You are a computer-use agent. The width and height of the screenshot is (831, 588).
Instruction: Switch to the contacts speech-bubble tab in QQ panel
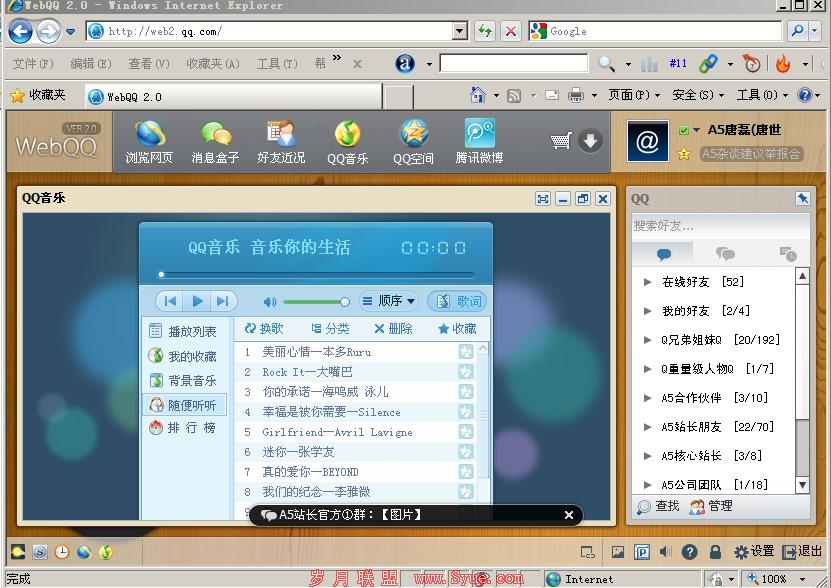pos(664,254)
